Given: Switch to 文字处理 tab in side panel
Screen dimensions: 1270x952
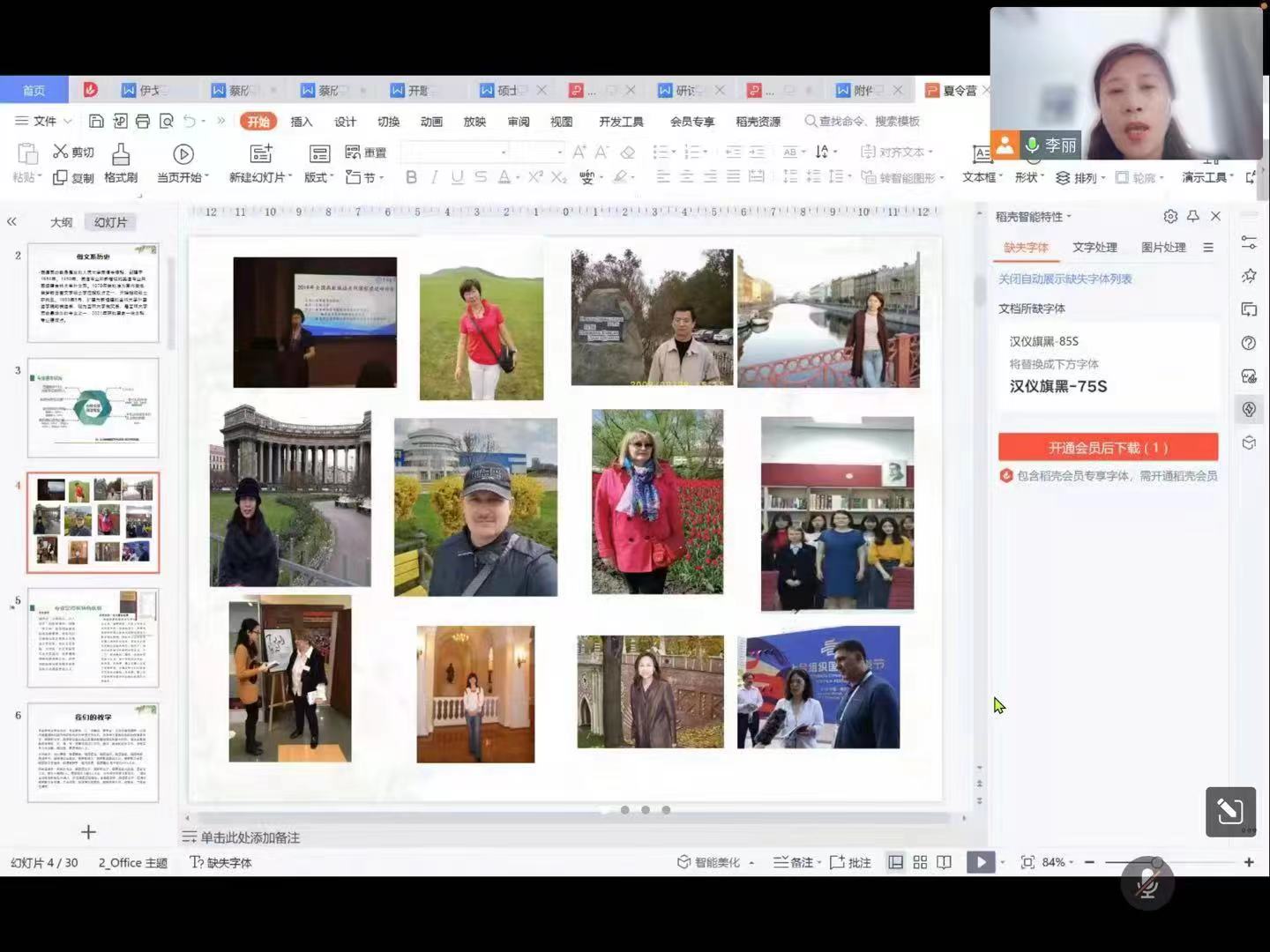Looking at the screenshot, I should pyautogui.click(x=1094, y=248).
